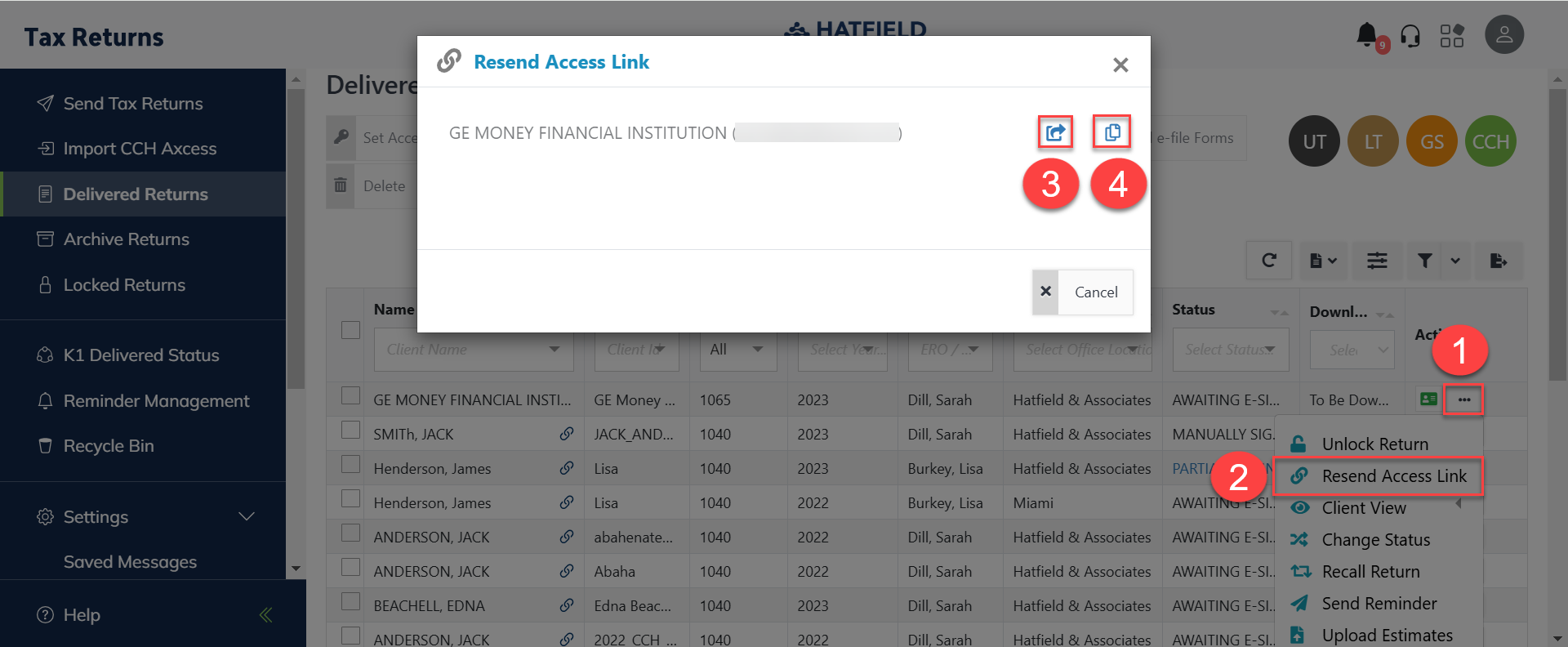The image size is (1568, 647).
Task: Select Recall Return in the actions menu
Action: pyautogui.click(x=1370, y=572)
